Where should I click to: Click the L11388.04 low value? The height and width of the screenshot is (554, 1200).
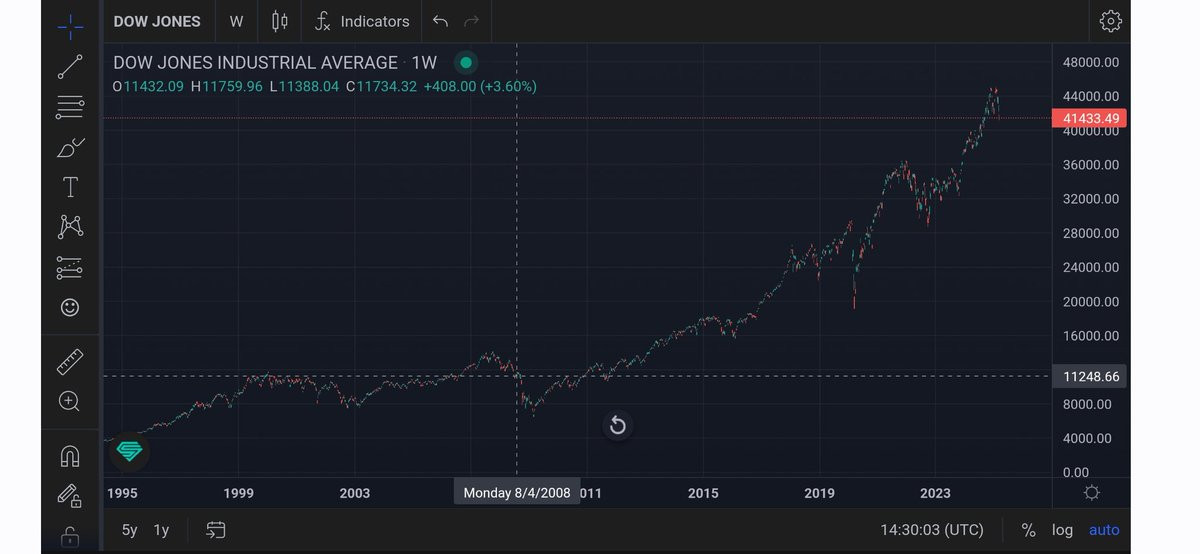click(x=304, y=87)
